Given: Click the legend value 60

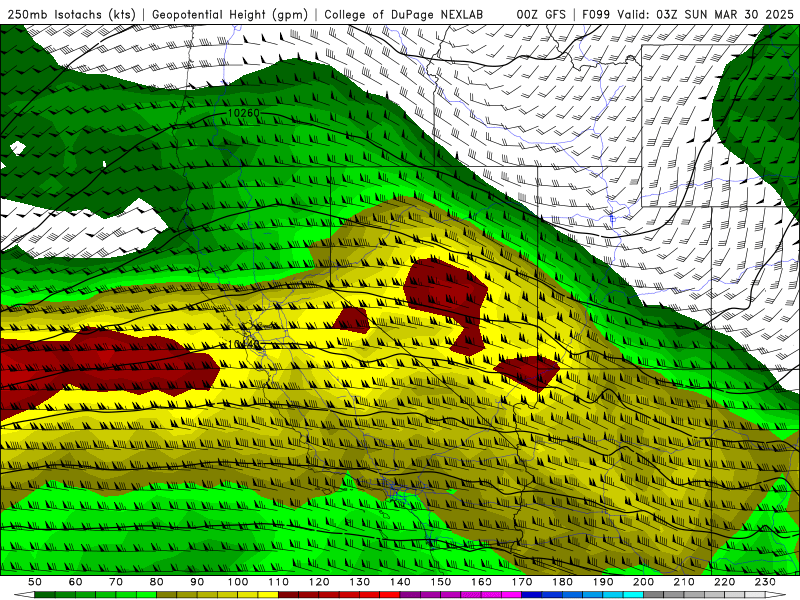Looking at the screenshot, I should 75,582.
